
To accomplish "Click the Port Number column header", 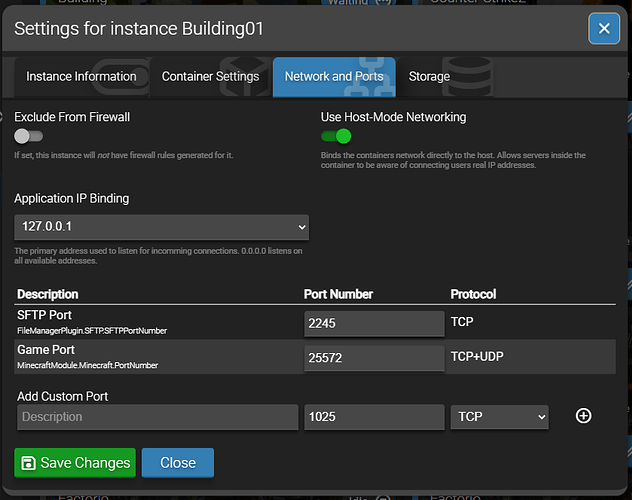I will (338, 294).
